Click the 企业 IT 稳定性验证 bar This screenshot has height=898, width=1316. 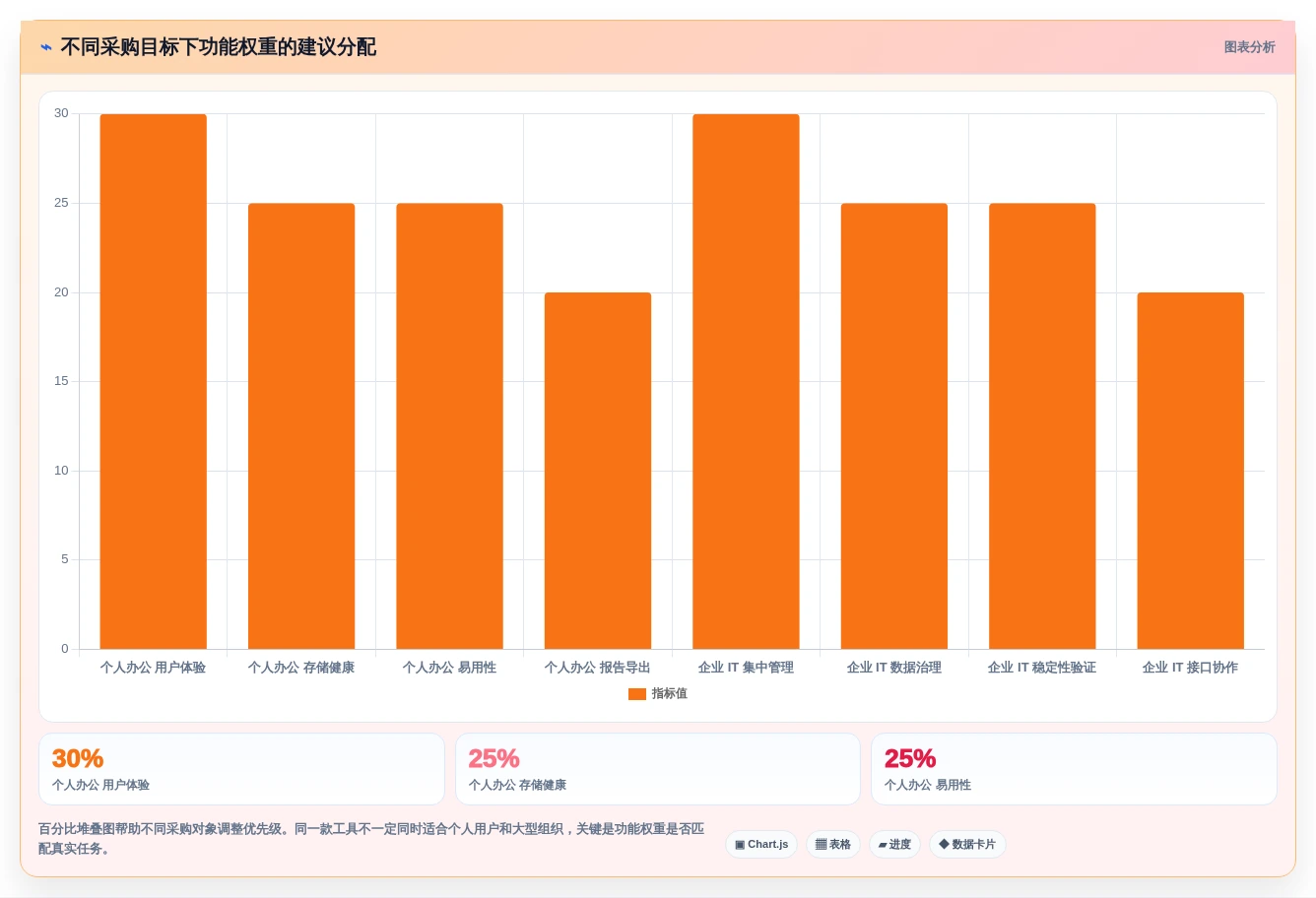[x=1042, y=426]
